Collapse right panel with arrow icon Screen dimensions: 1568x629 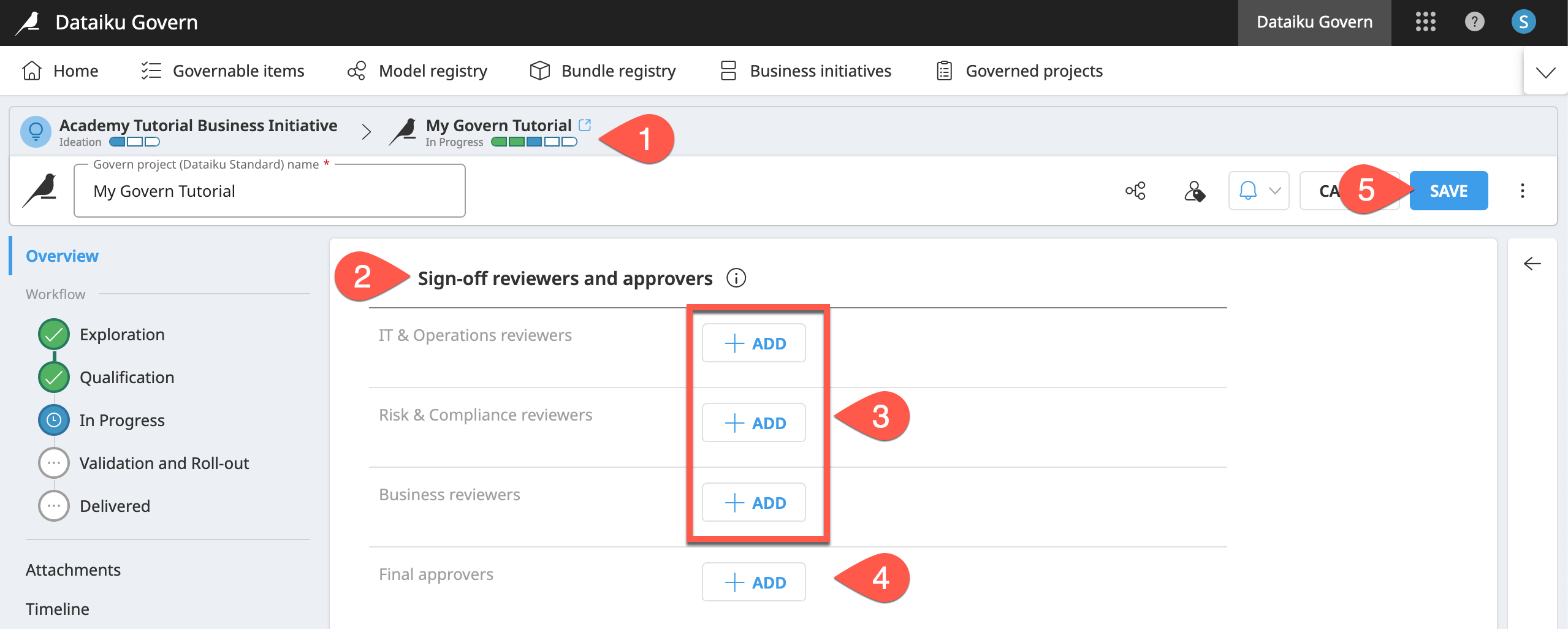coord(1532,264)
